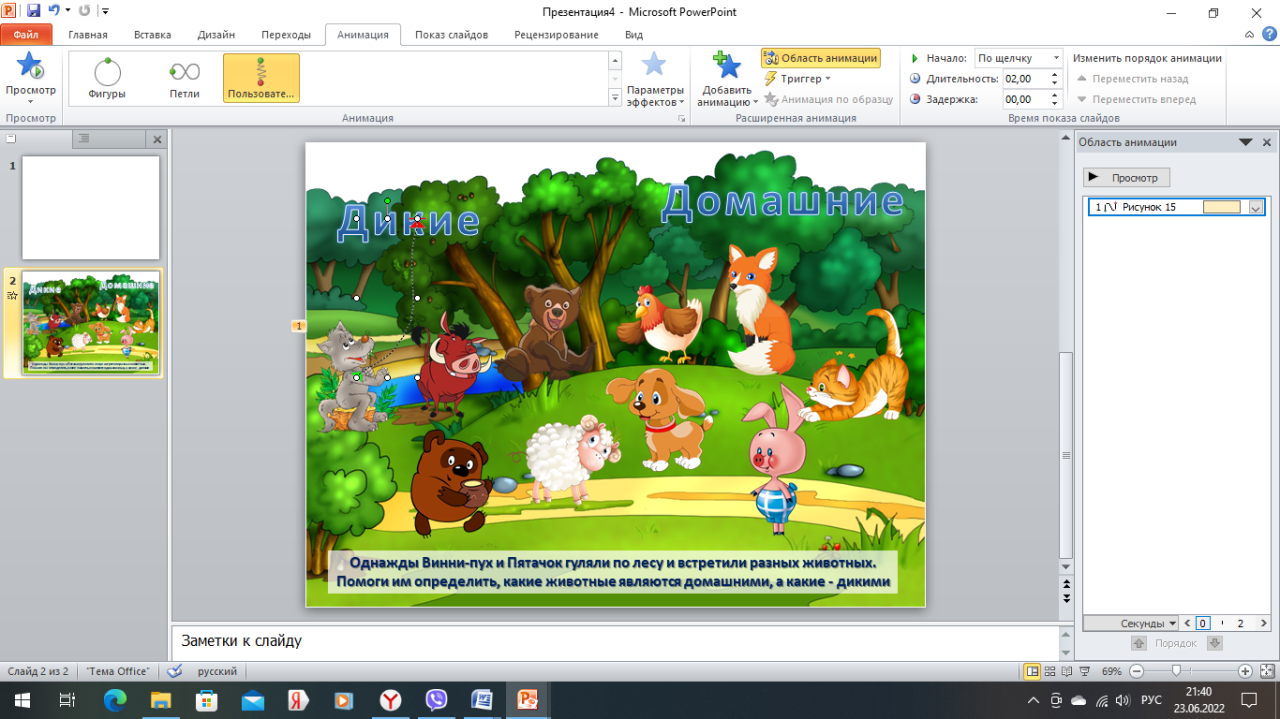The image size is (1280, 719).
Task: Close the slide thumbnails pane
Action: point(157,139)
